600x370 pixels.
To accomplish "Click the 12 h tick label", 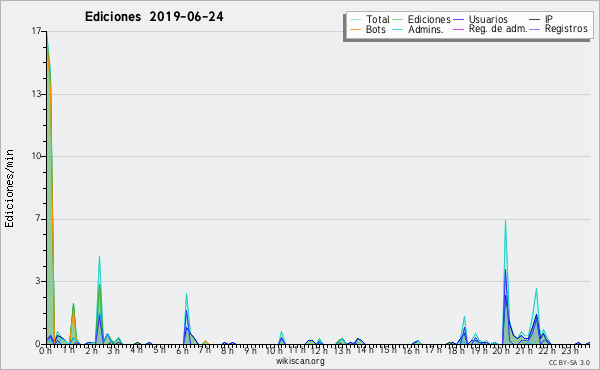I will 318,350.
